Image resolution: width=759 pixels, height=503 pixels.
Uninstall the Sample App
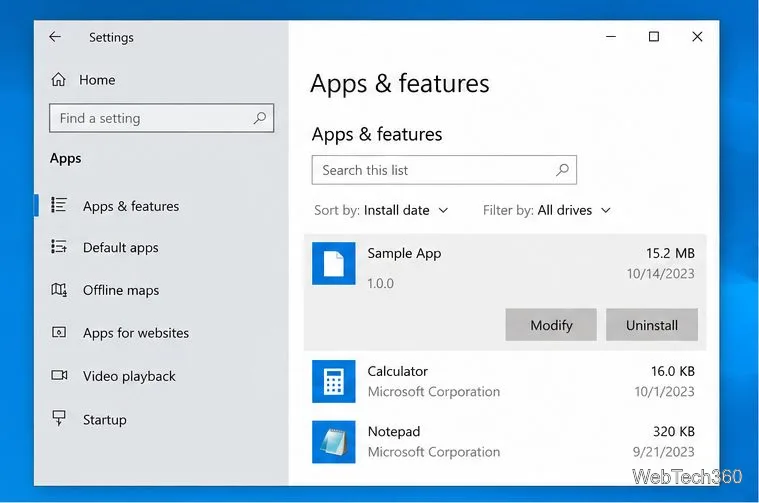[652, 325]
